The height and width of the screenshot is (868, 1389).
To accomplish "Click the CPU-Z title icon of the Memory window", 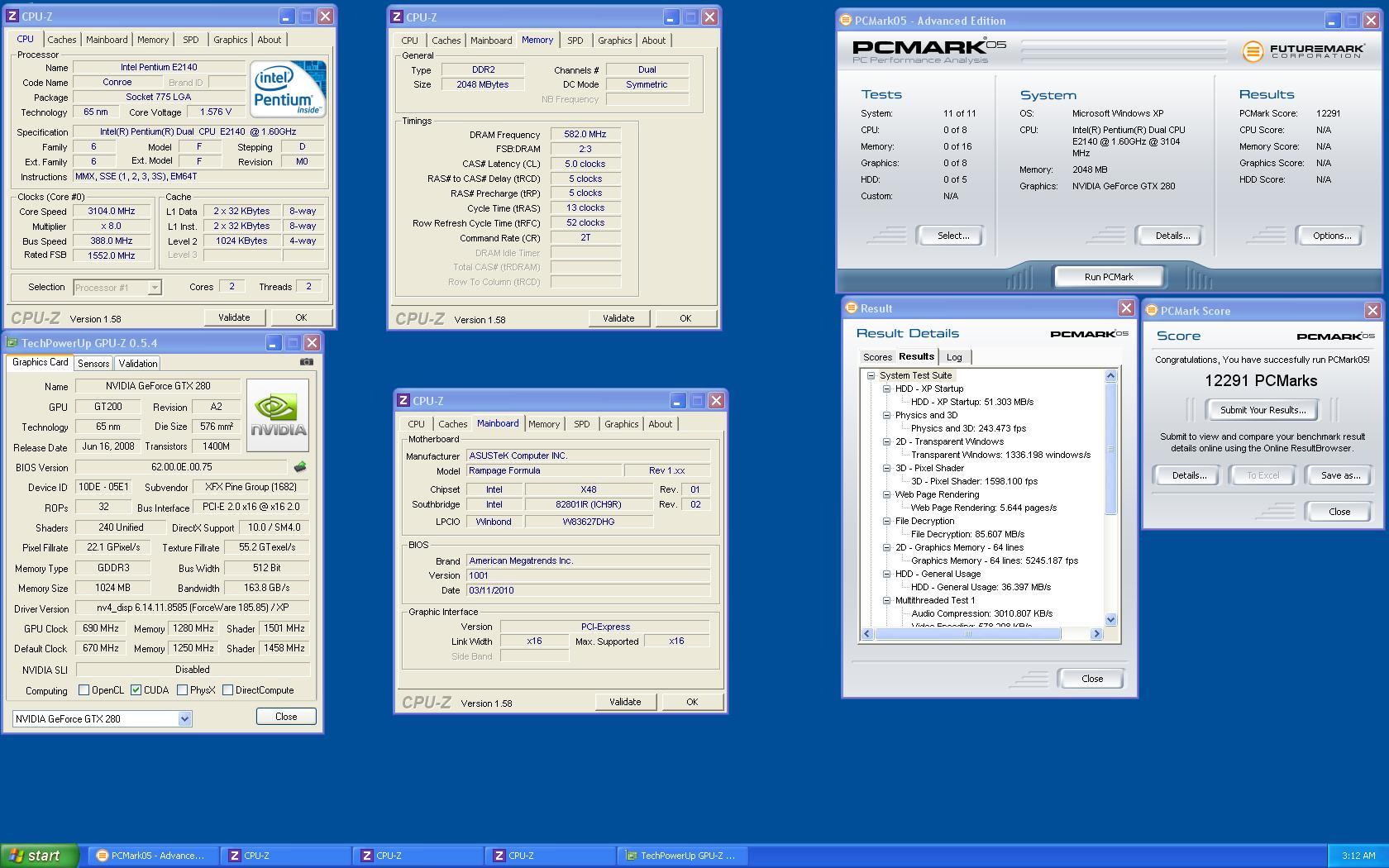I will coord(398,17).
